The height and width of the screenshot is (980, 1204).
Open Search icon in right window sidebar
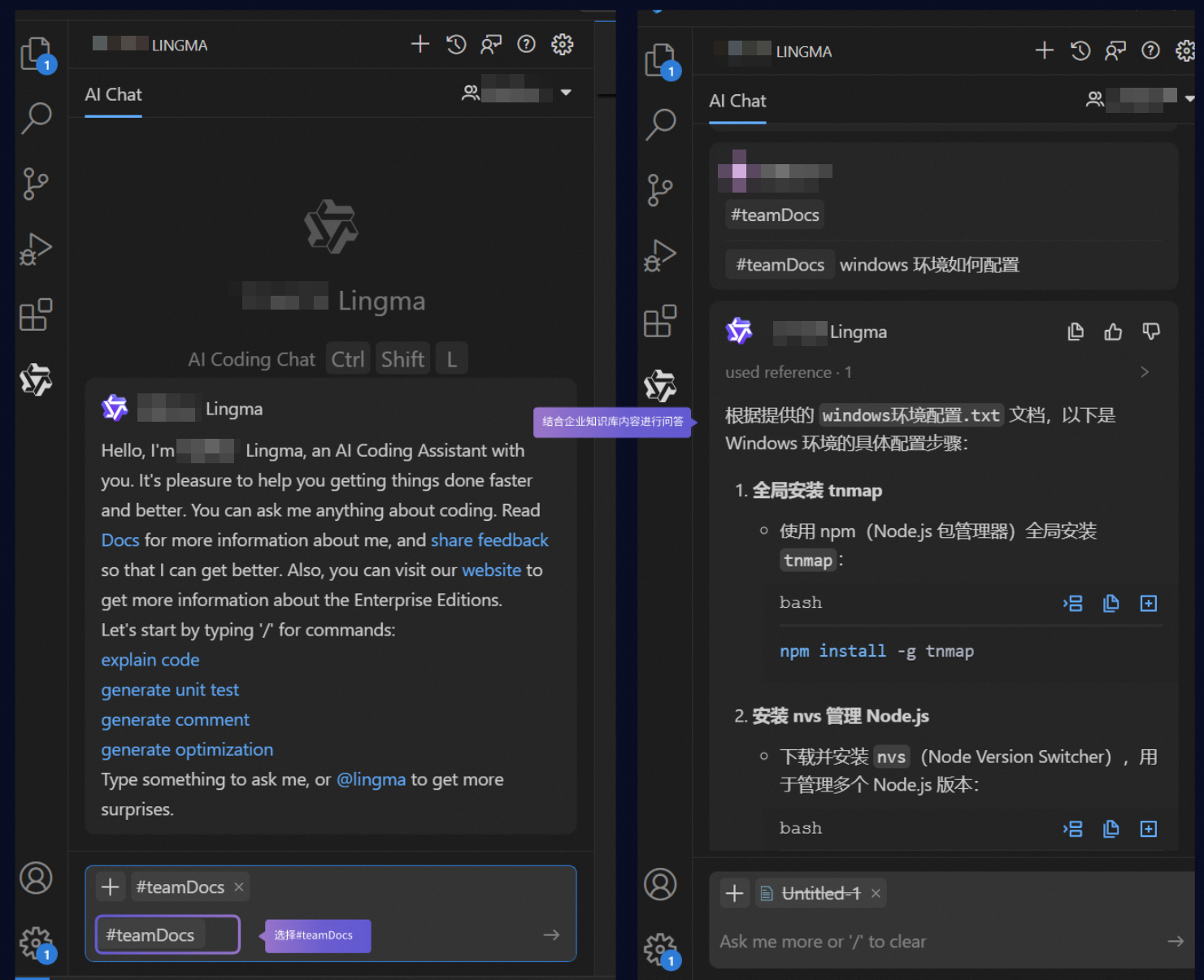pyautogui.click(x=661, y=125)
